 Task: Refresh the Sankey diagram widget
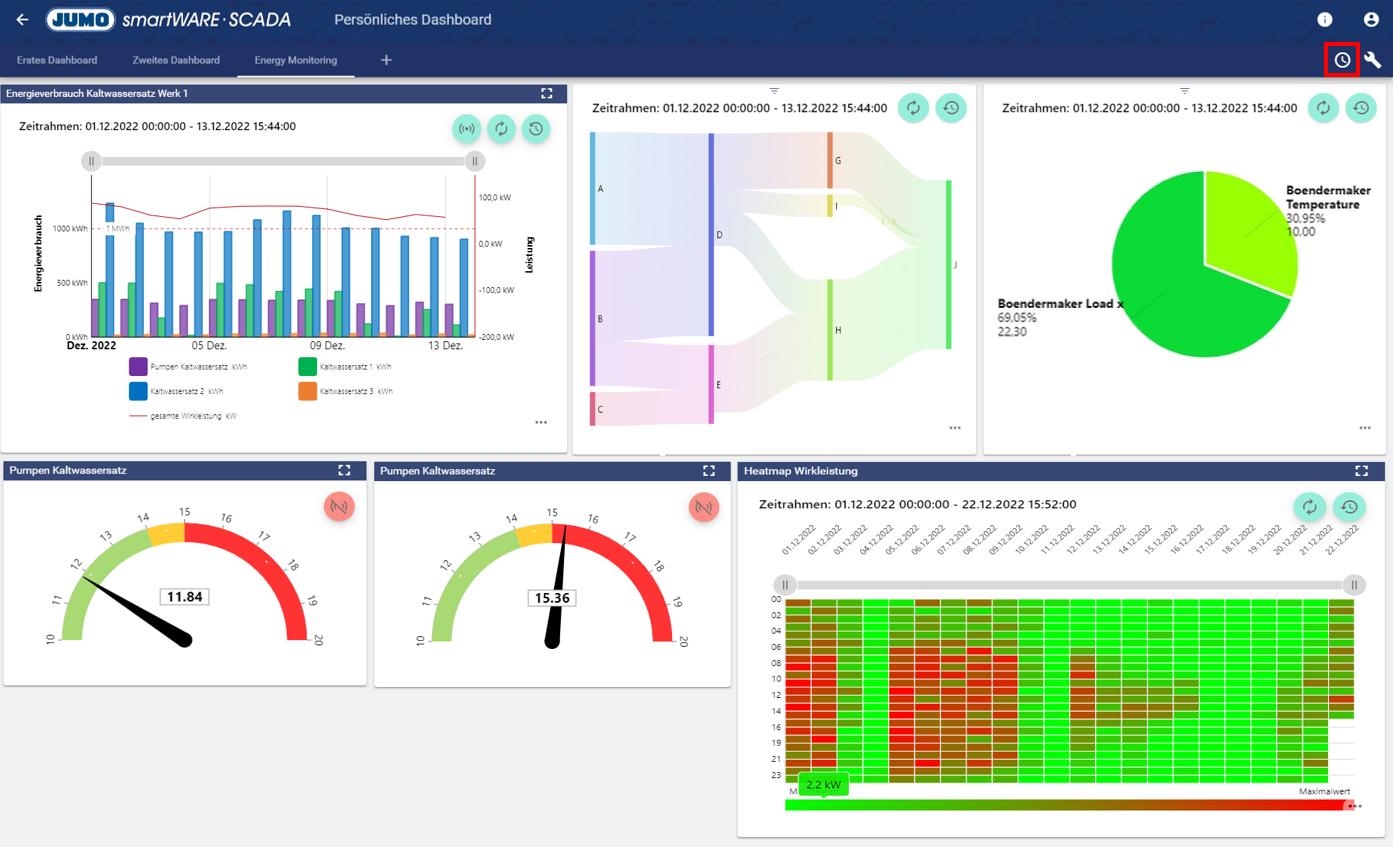pos(913,108)
